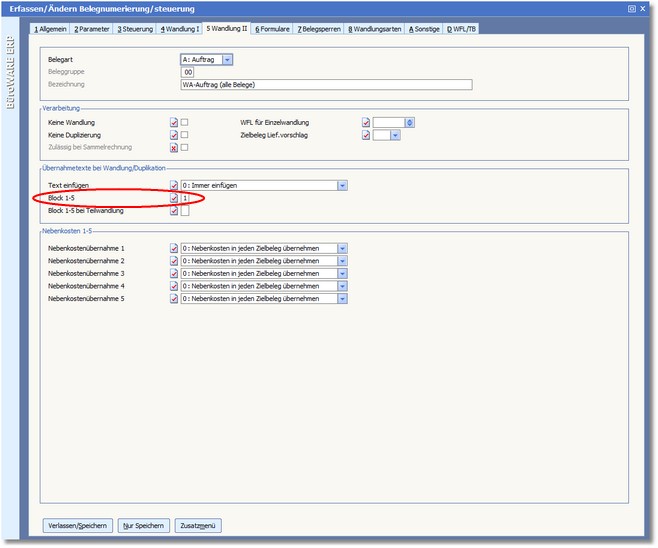The width and height of the screenshot is (658, 548).
Task: Enable the Keine Wandlung checkbox
Action: pos(185,122)
